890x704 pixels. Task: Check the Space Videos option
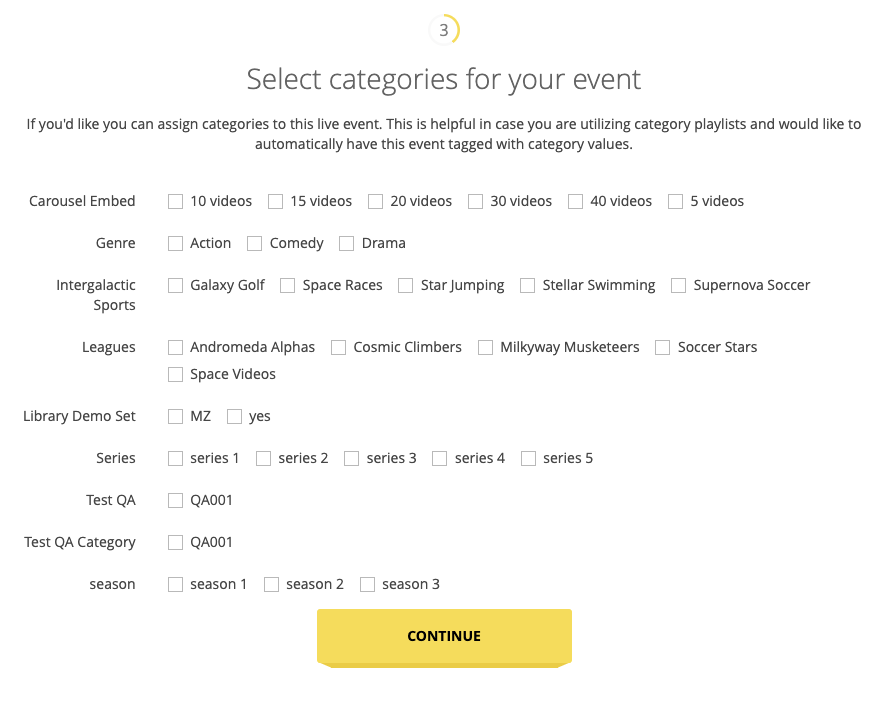(176, 374)
